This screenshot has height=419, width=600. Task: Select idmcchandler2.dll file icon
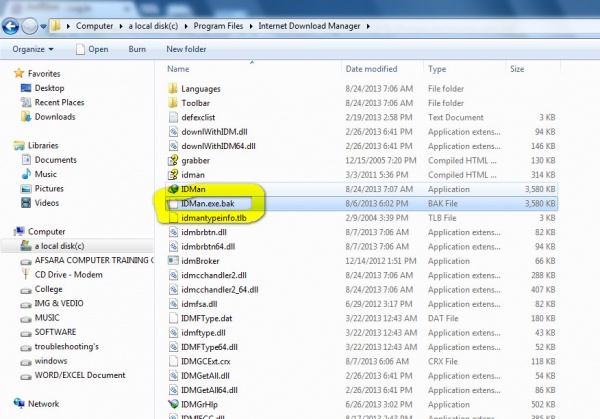click(x=173, y=275)
